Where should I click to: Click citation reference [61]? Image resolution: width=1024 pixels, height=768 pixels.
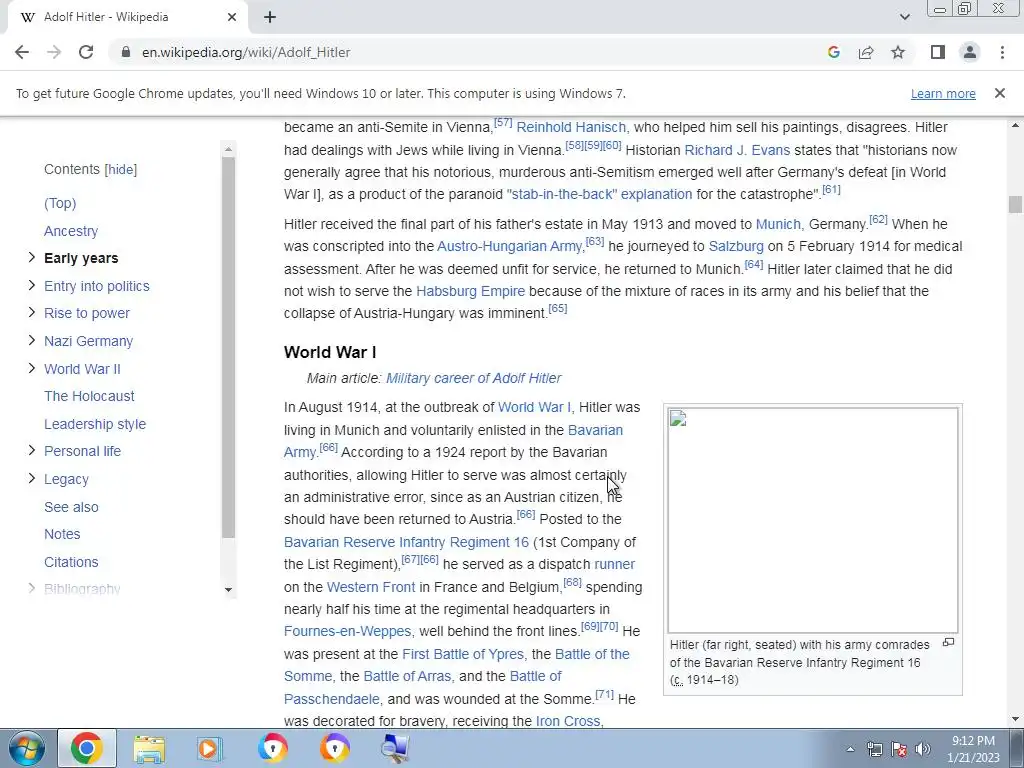(831, 190)
